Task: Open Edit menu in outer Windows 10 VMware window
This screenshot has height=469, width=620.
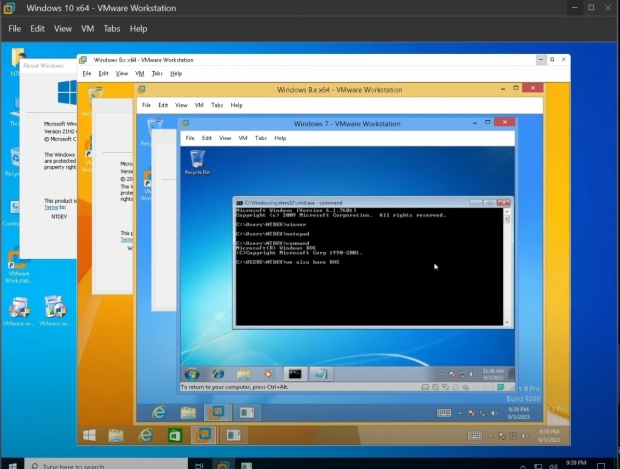Action: click(x=37, y=28)
